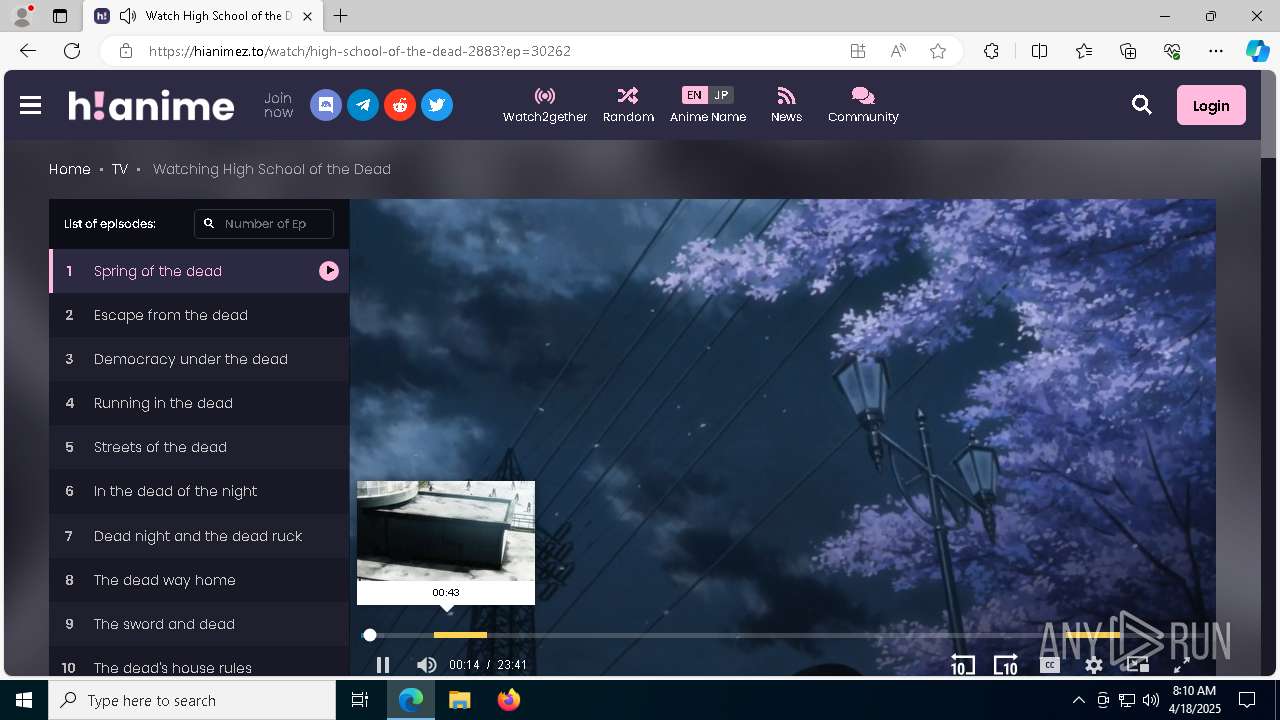Screen dimensions: 1280x720
Task: Enter fullscreen video mode
Action: point(1181,665)
